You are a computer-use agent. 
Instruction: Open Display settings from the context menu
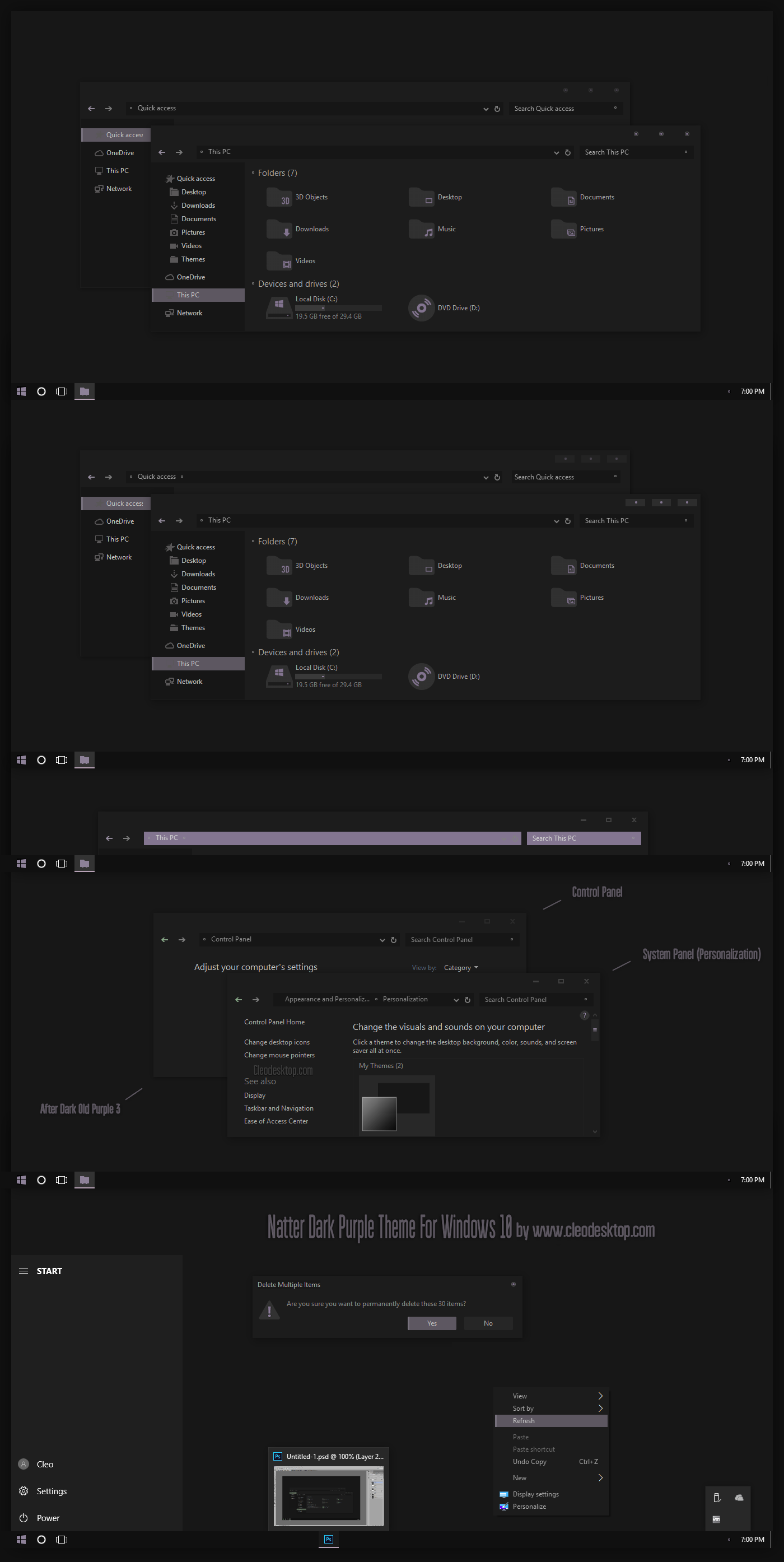[x=535, y=1494]
